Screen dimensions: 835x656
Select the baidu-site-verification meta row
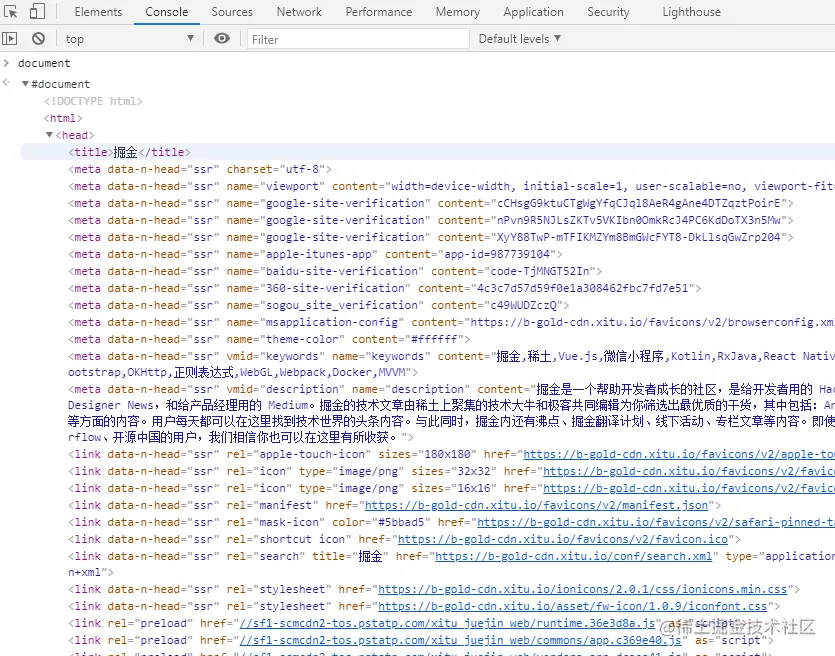[335, 271]
